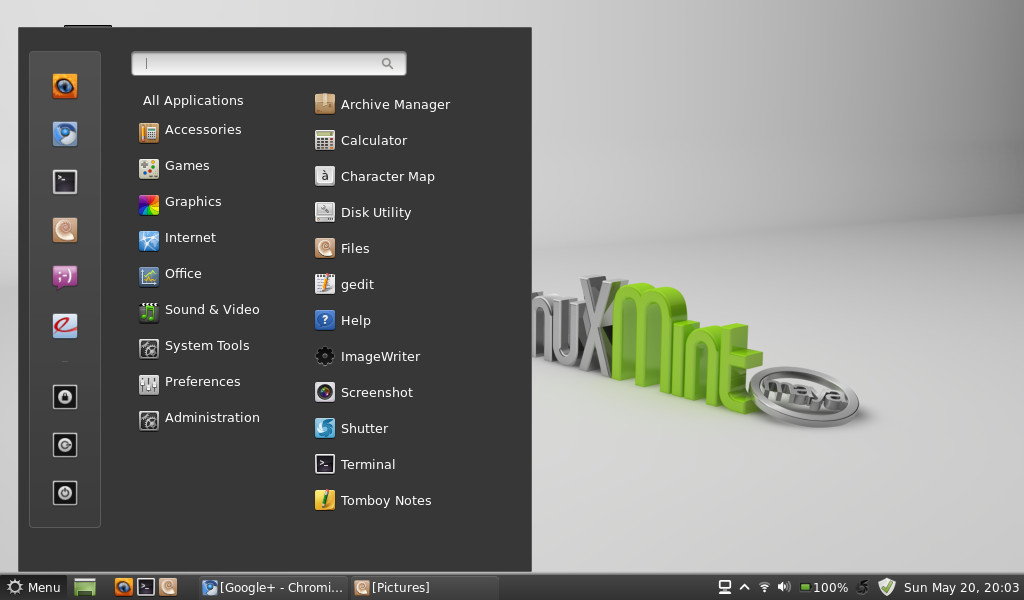The height and width of the screenshot is (600, 1024).
Task: Launch the gedit text editor
Action: [355, 284]
